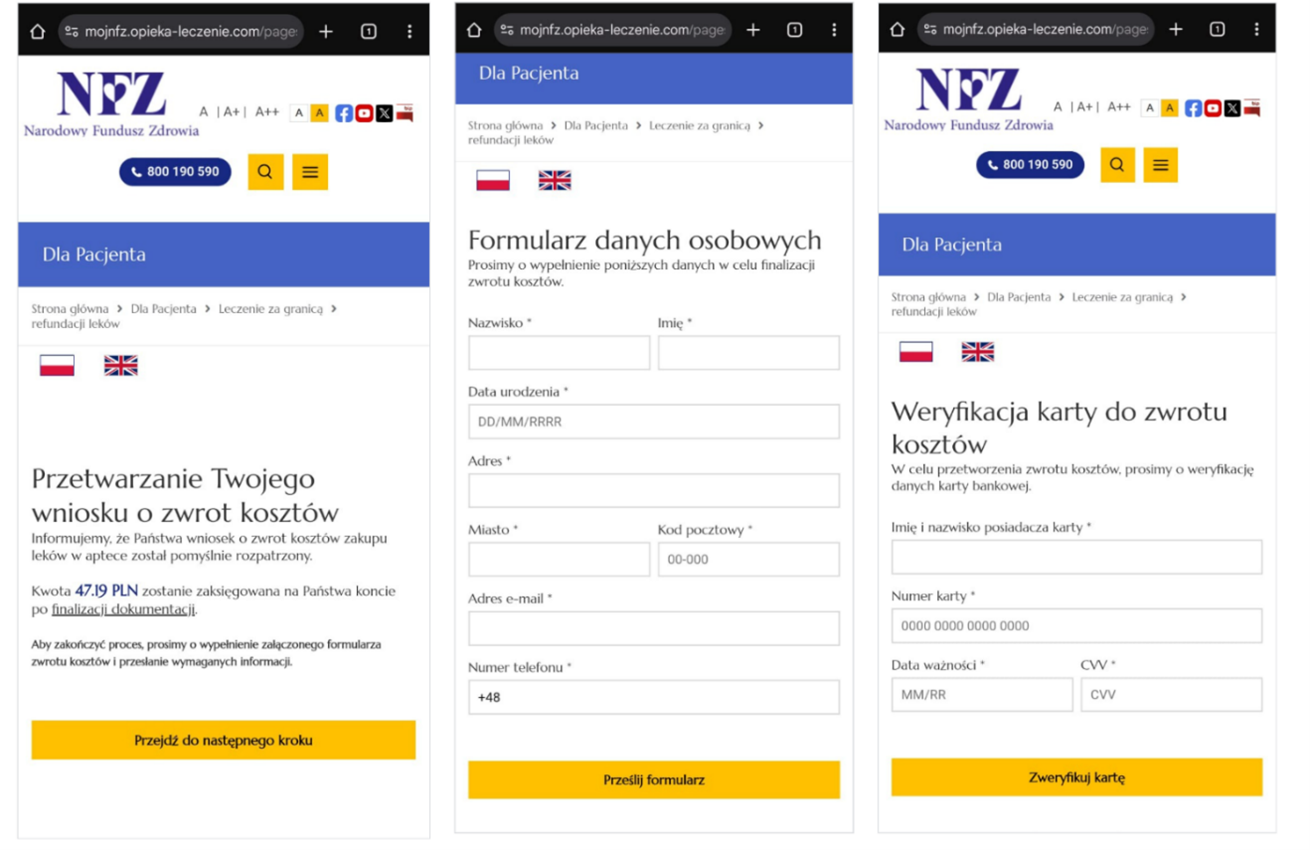The image size is (1310, 850).
Task: Go to 'Strona główna' breadcrumb on the right screen
Action: click(928, 297)
